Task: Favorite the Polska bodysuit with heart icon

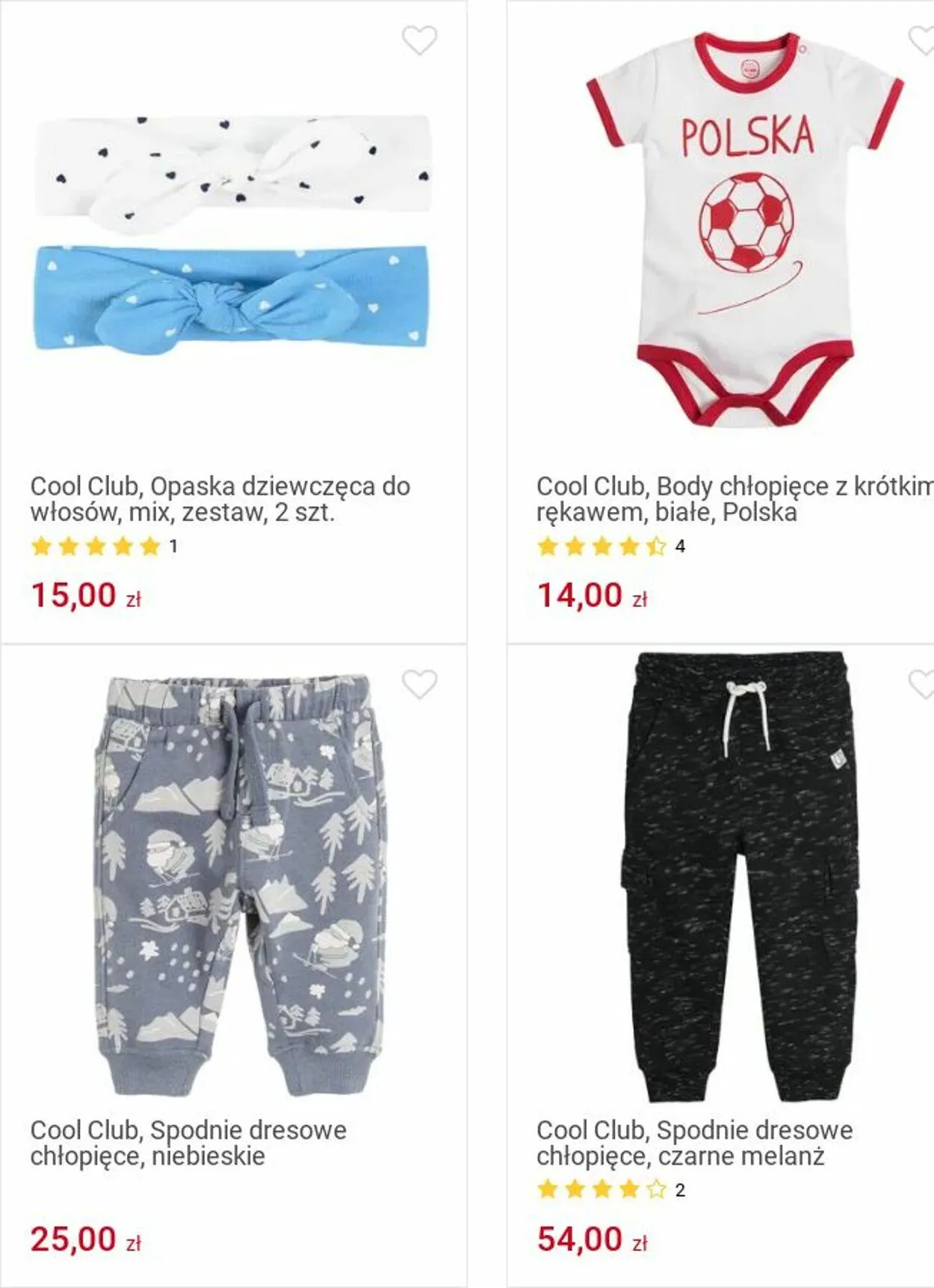Action: coord(921,40)
